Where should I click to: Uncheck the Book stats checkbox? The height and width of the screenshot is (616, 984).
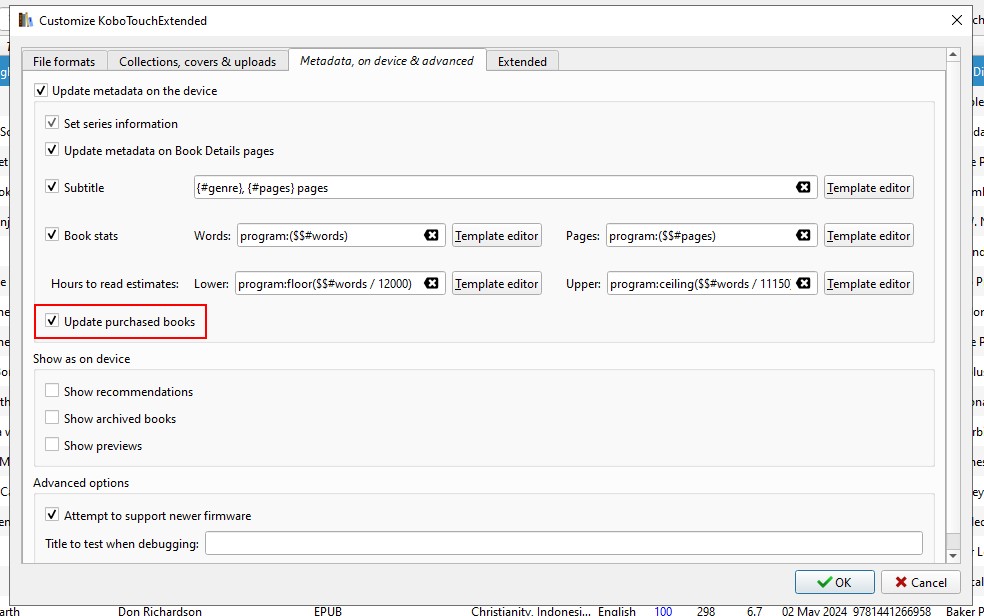[52, 235]
